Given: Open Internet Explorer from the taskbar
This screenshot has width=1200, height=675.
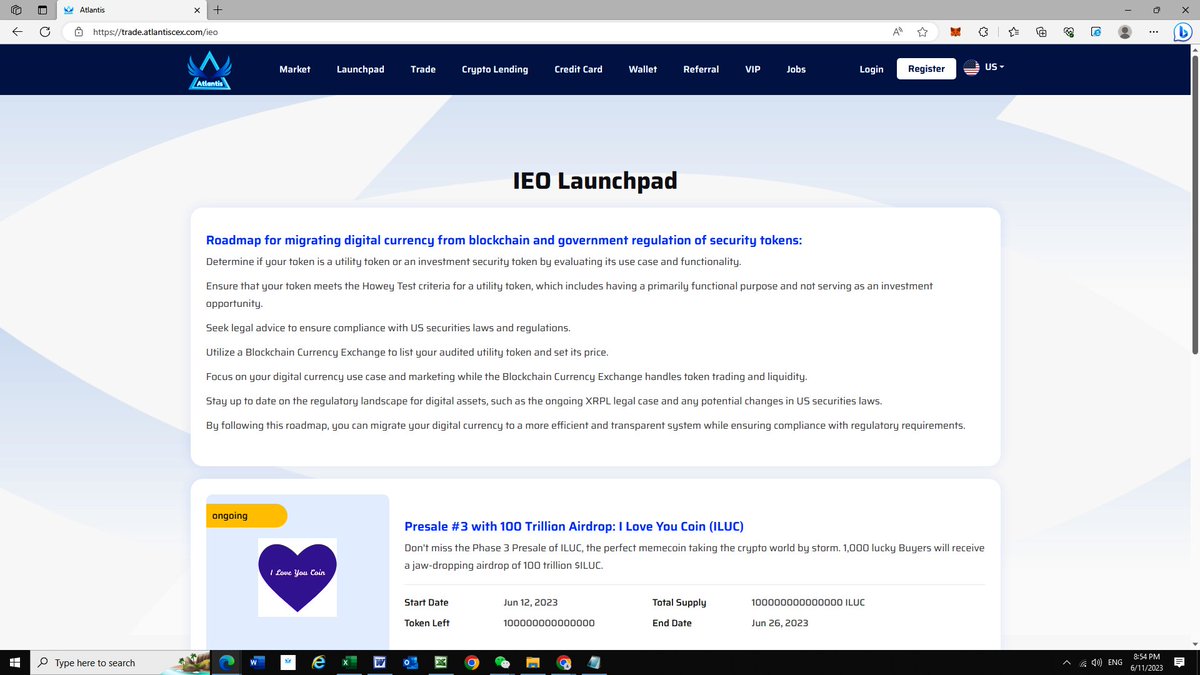Looking at the screenshot, I should pyautogui.click(x=318, y=662).
